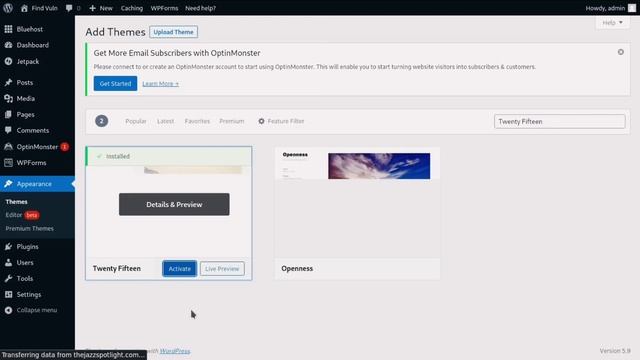Open the comments bubble icon in admin bar
Viewport: 640px width, 360px height.
coord(69,8)
